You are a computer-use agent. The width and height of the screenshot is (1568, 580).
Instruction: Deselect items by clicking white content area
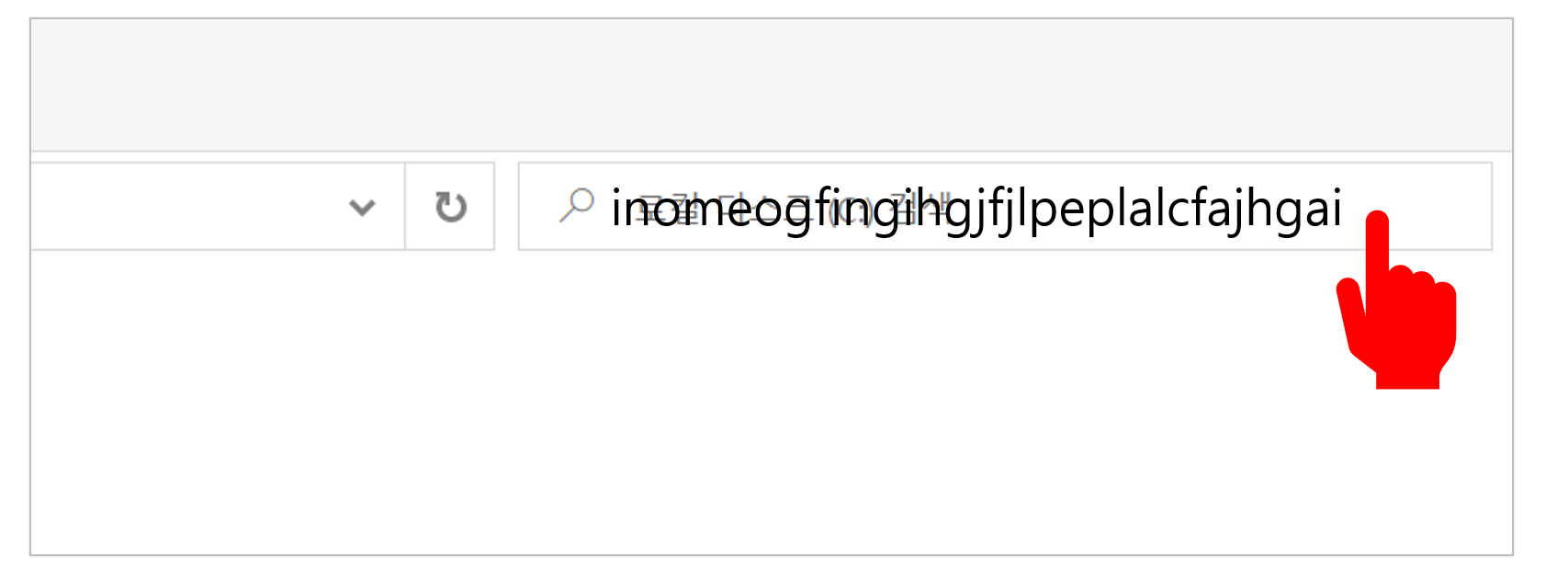pos(772,404)
